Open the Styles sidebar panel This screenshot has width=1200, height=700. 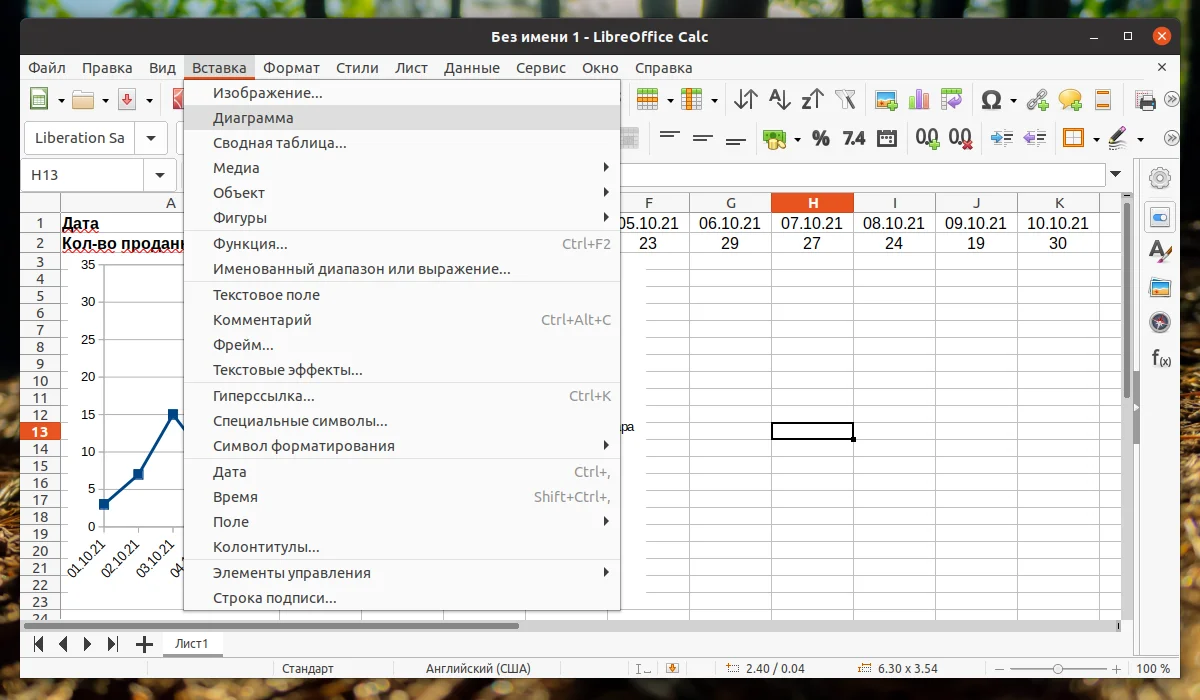point(1159,251)
